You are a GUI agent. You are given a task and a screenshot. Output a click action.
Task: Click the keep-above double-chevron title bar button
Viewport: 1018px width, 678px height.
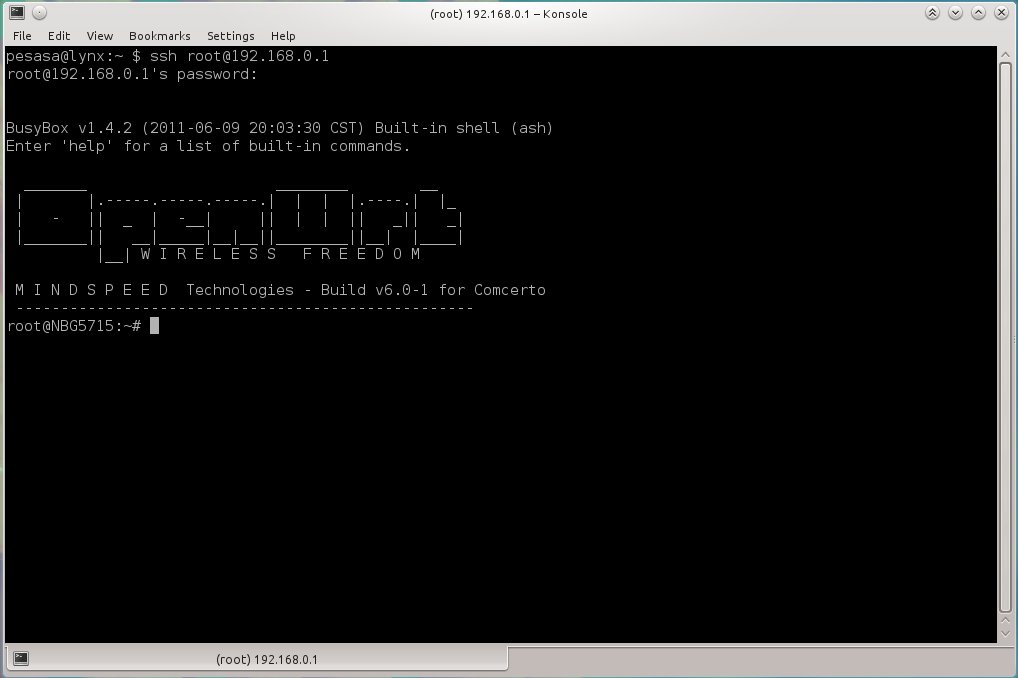(932, 13)
